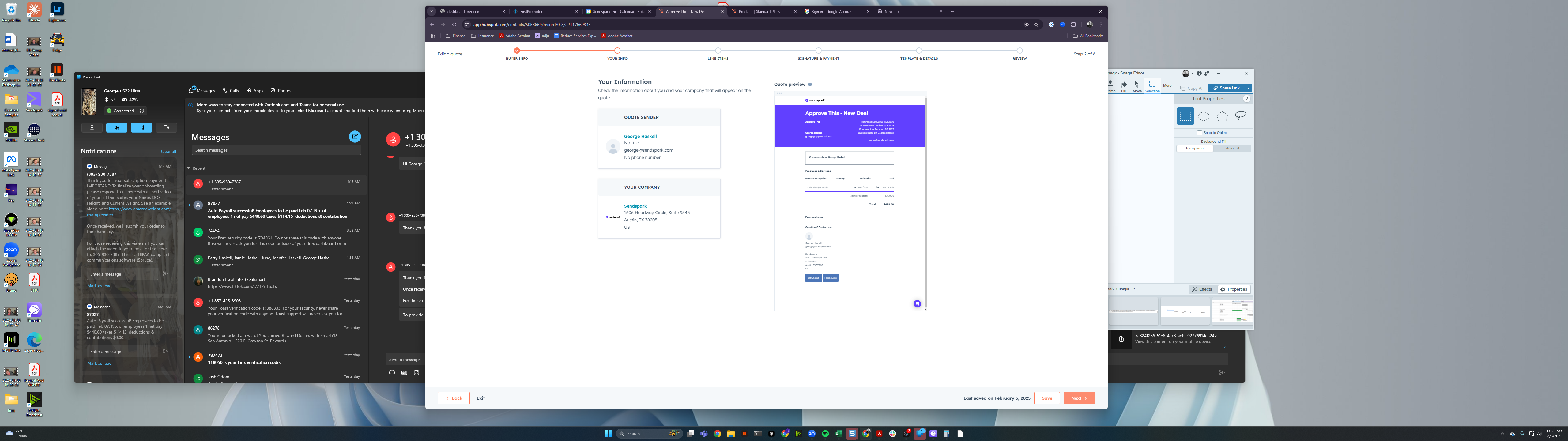Collapse the Recent messages group
This screenshot has height=441, width=1568.
coord(189,168)
